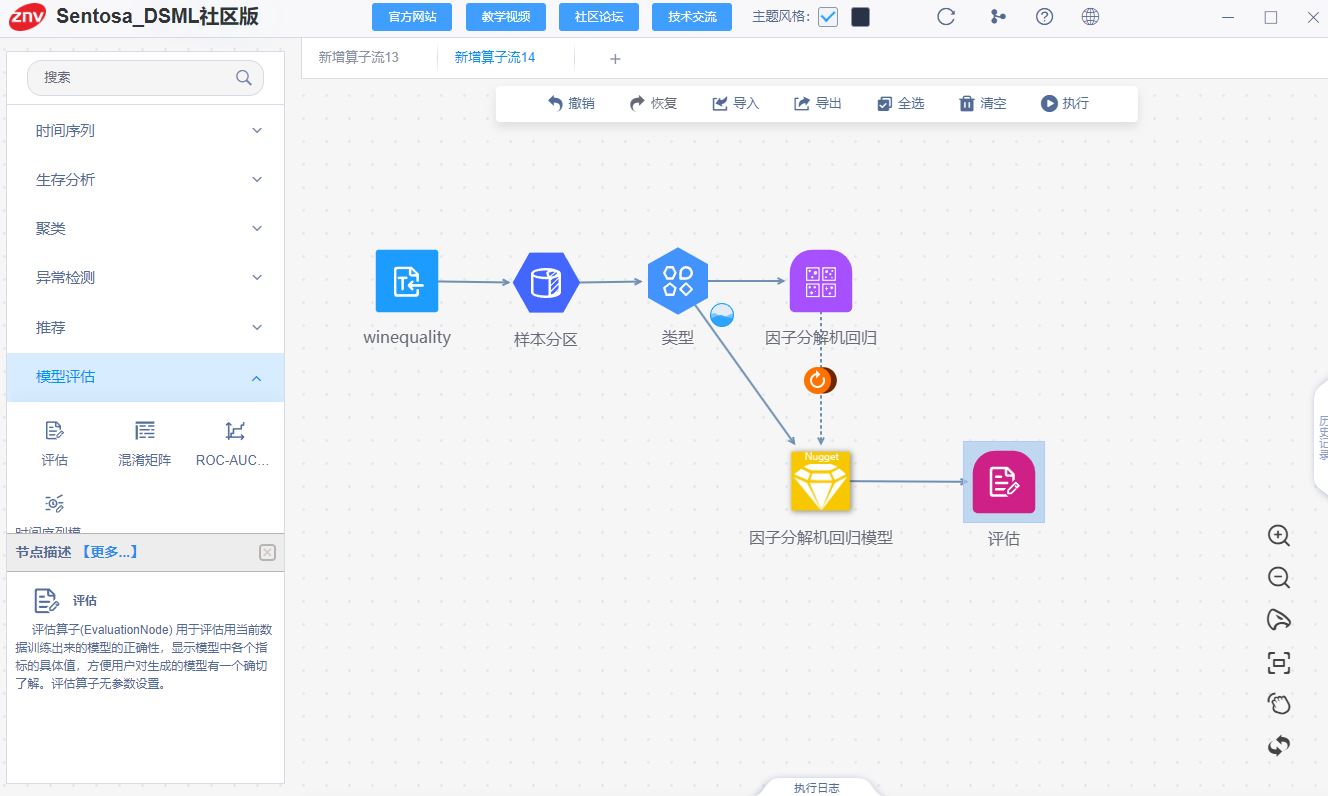The height and width of the screenshot is (796, 1328).
Task: Click the swap arrows icon at bottom right
Action: (x=1278, y=746)
